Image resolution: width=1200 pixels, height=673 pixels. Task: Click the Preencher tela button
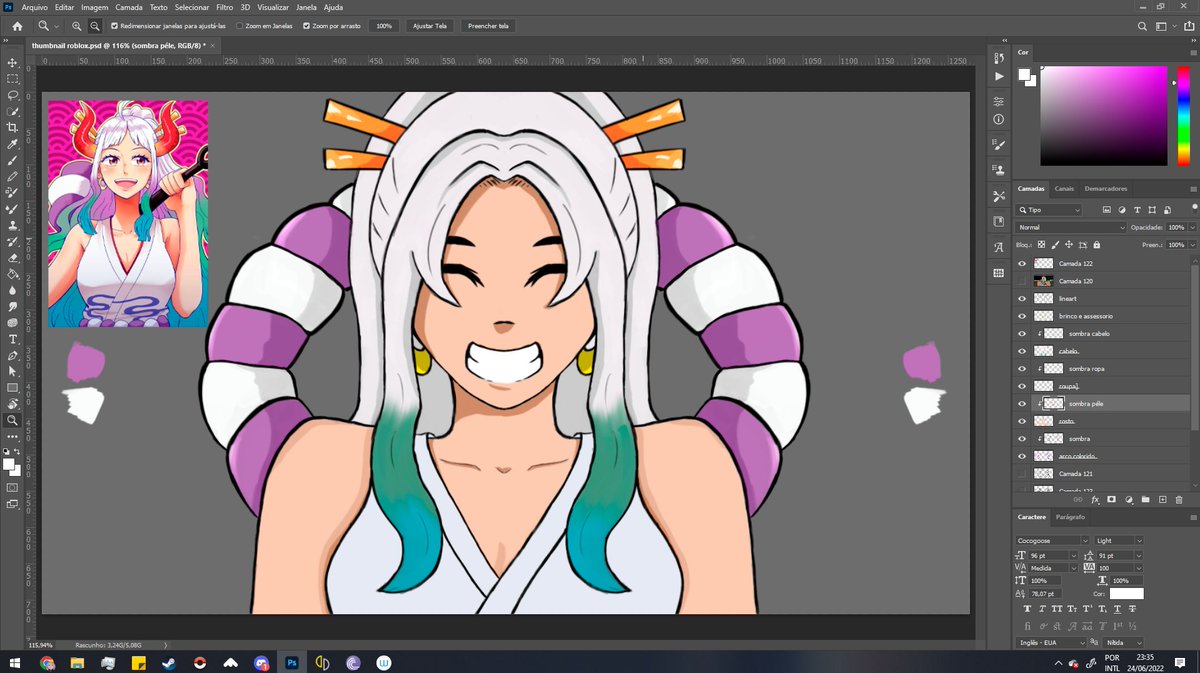tap(488, 25)
